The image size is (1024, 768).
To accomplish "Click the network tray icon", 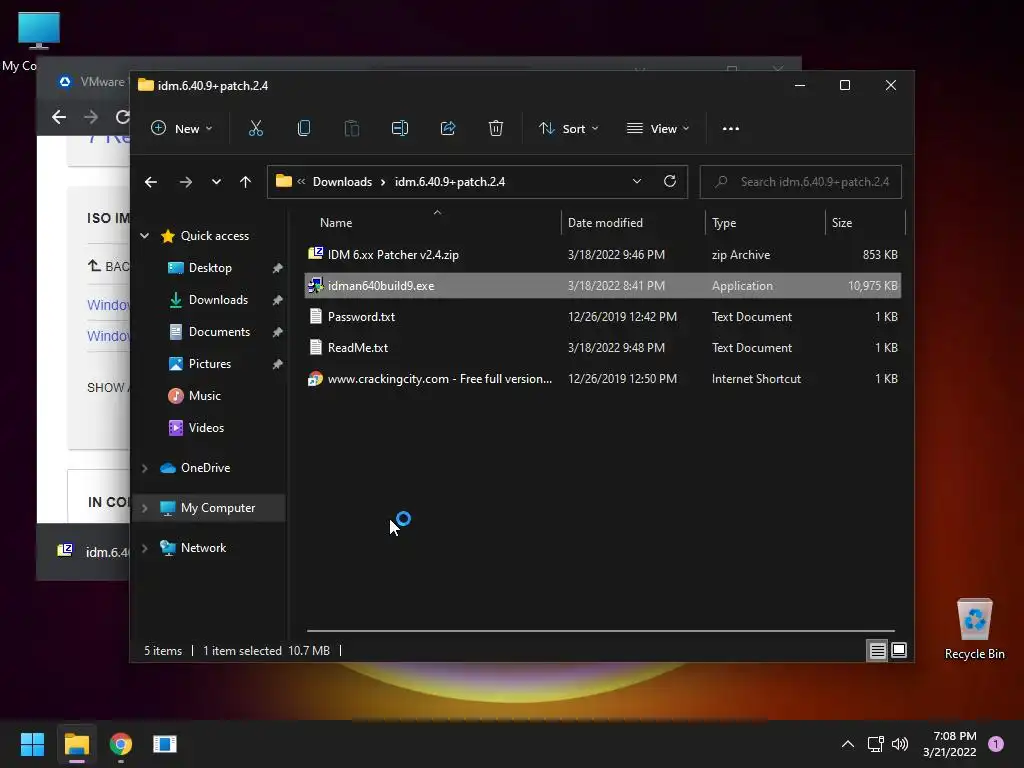I will pos(875,744).
